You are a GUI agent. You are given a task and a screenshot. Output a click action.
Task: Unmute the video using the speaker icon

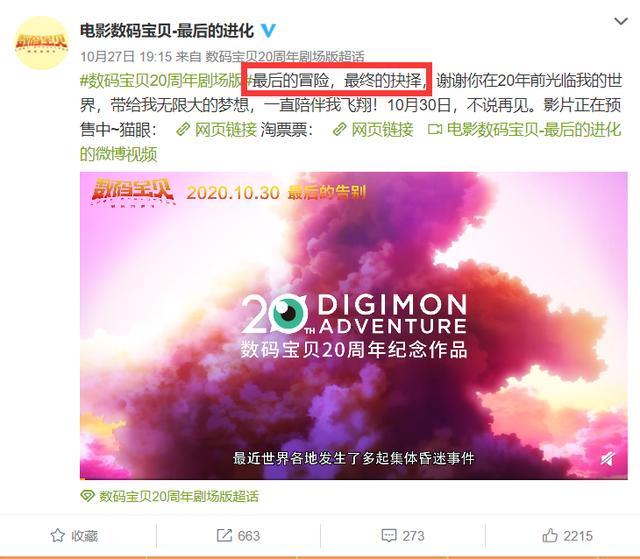point(607,459)
